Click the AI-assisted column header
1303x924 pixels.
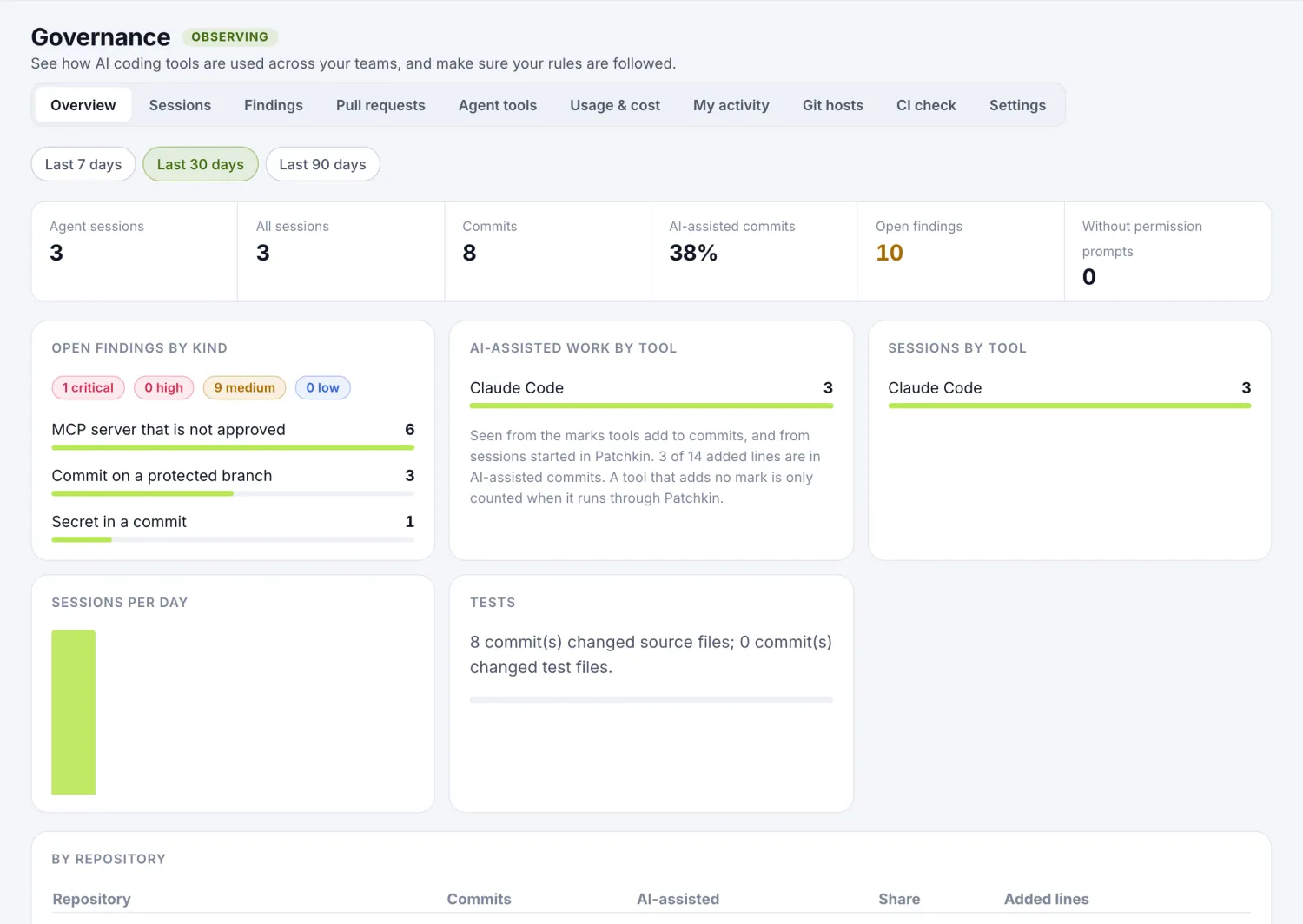coord(678,899)
